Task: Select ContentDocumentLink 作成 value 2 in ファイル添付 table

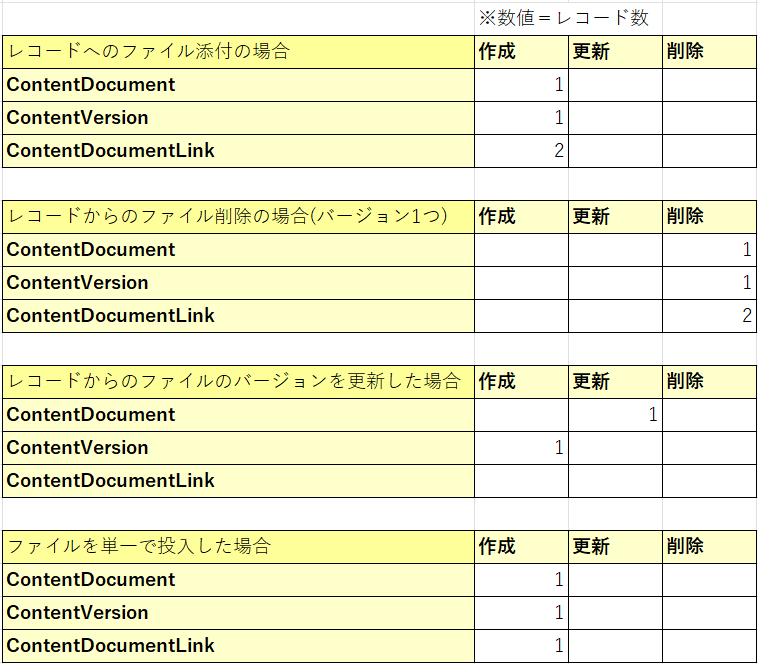Action: tap(521, 151)
